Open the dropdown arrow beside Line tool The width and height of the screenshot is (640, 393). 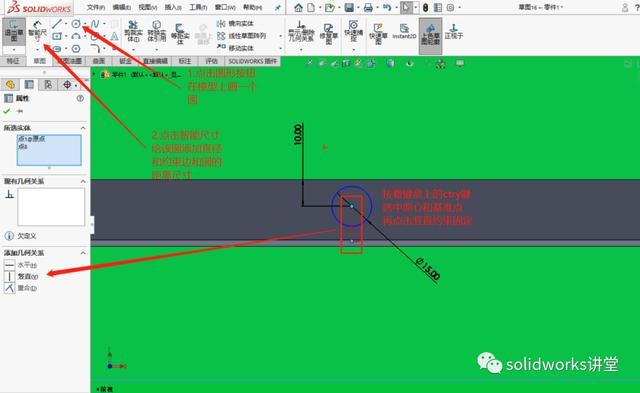click(x=66, y=24)
